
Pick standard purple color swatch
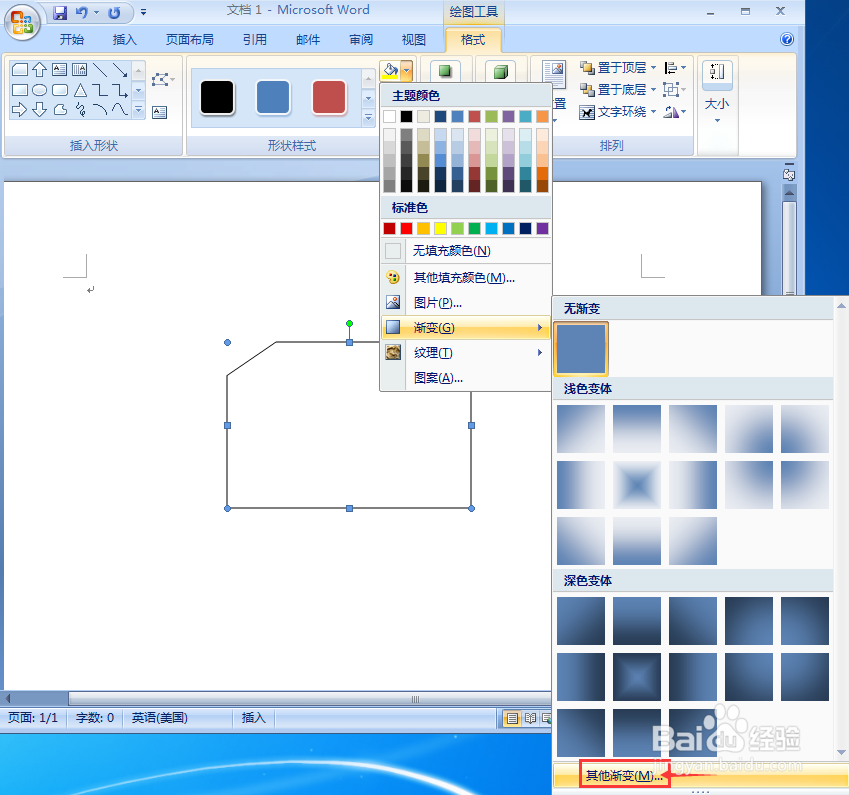tap(542, 229)
